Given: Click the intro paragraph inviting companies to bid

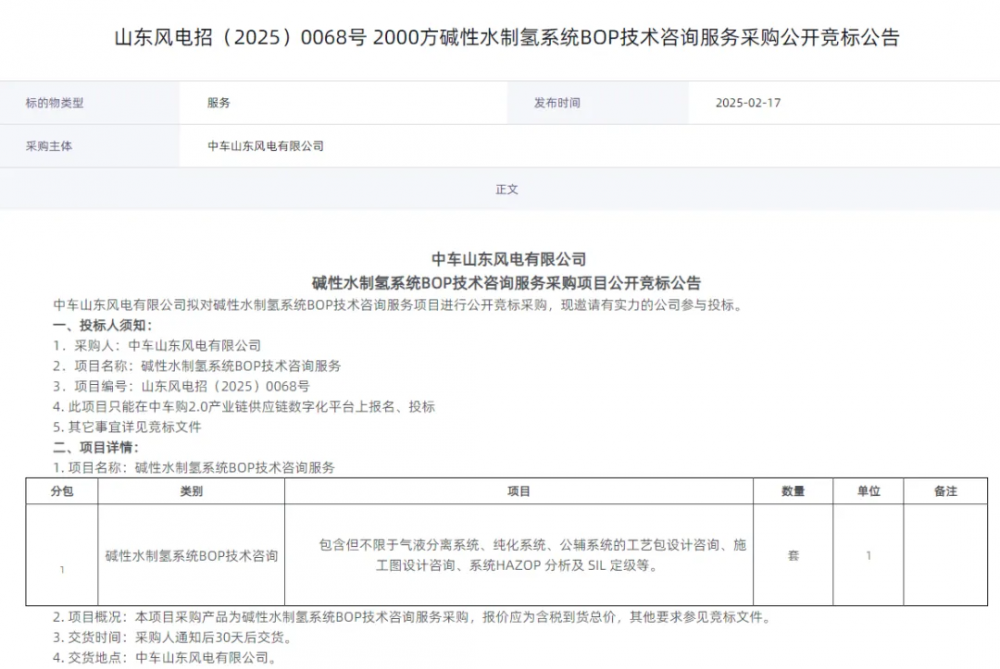Looking at the screenshot, I should 400,305.
